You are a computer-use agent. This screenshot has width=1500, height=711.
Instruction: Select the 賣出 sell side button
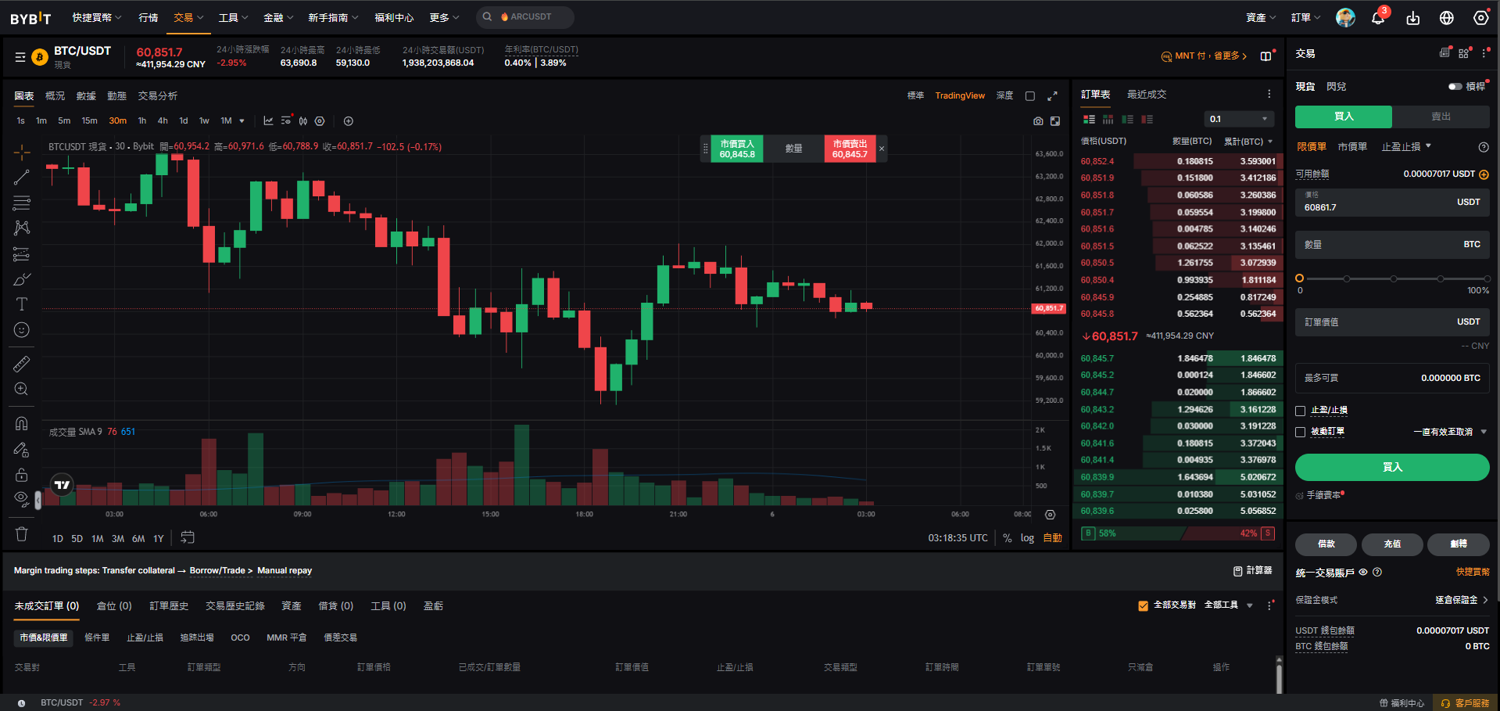pyautogui.click(x=1441, y=117)
